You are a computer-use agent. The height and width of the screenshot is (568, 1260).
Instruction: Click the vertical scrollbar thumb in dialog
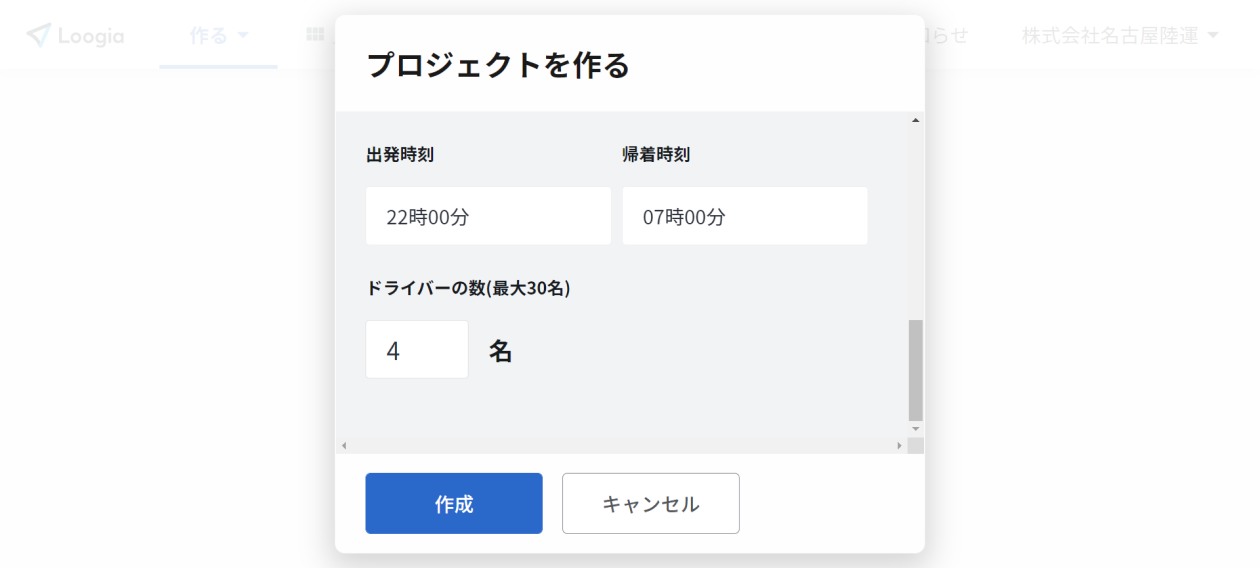tap(915, 370)
